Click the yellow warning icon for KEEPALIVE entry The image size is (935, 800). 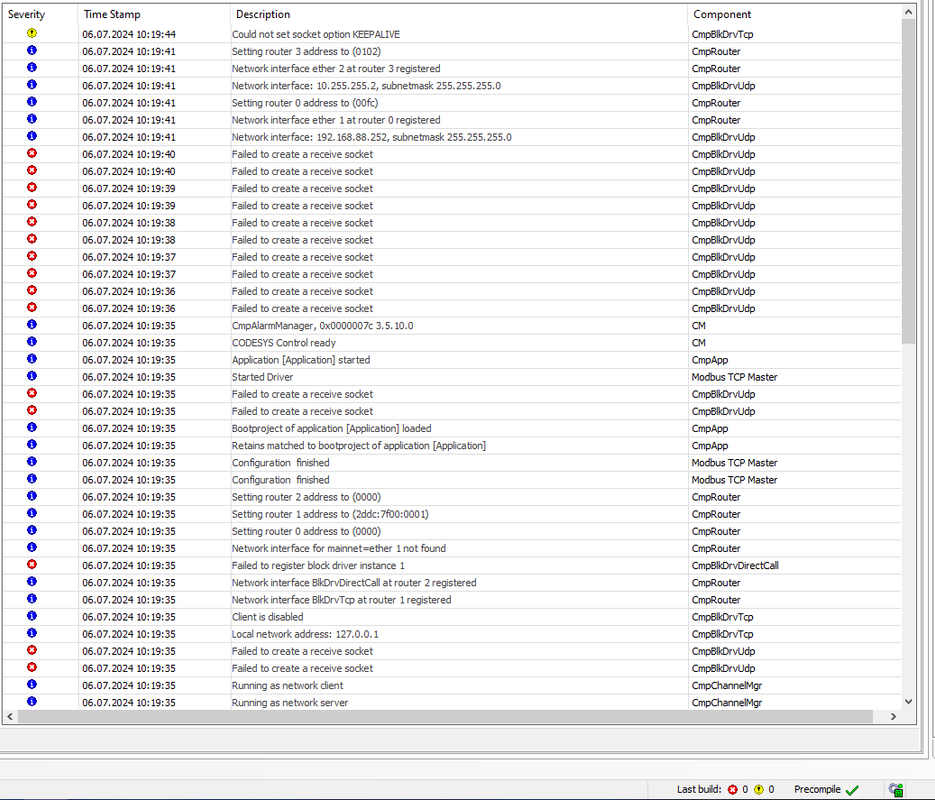click(x=32, y=33)
